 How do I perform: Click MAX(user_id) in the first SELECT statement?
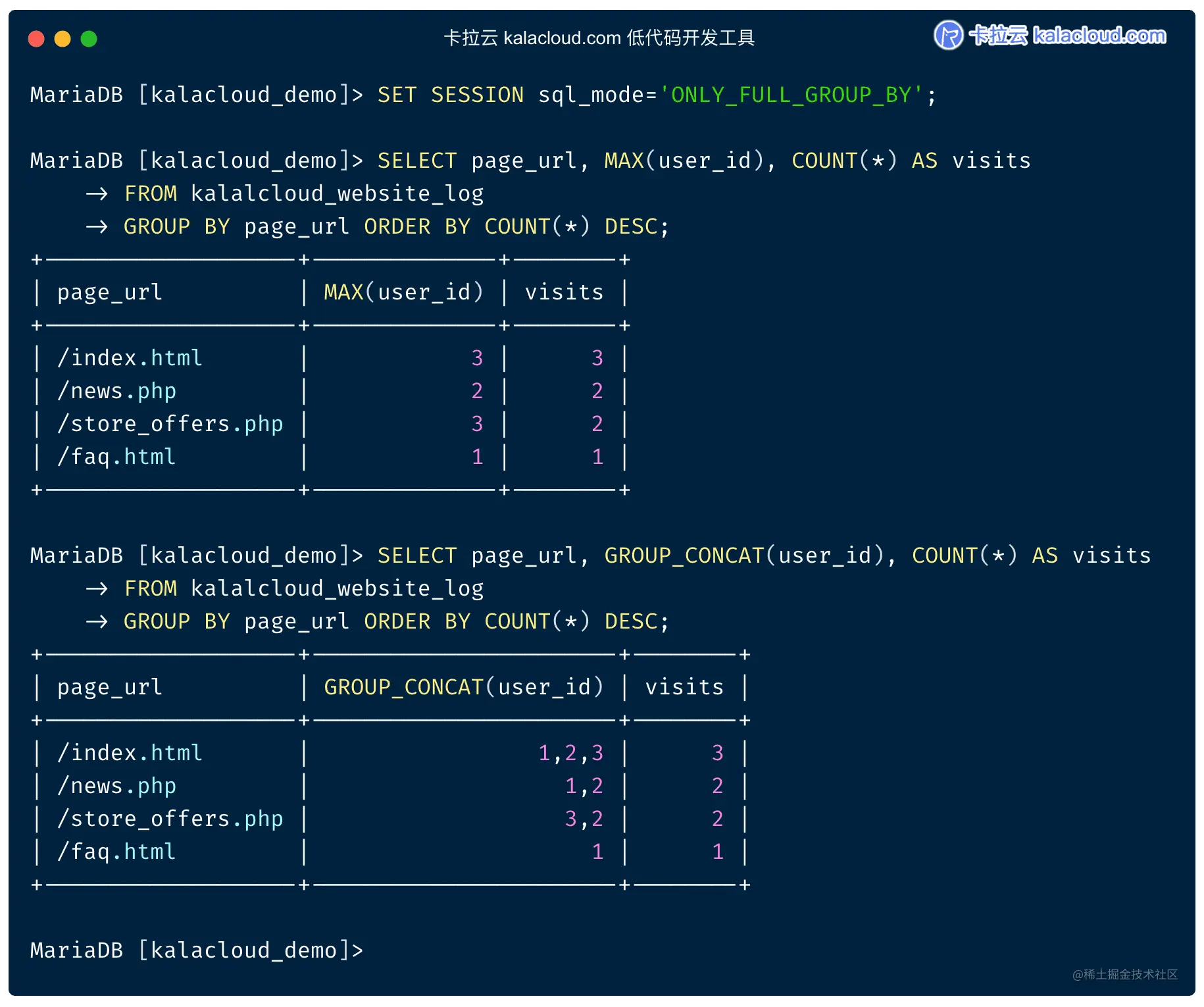(x=684, y=161)
